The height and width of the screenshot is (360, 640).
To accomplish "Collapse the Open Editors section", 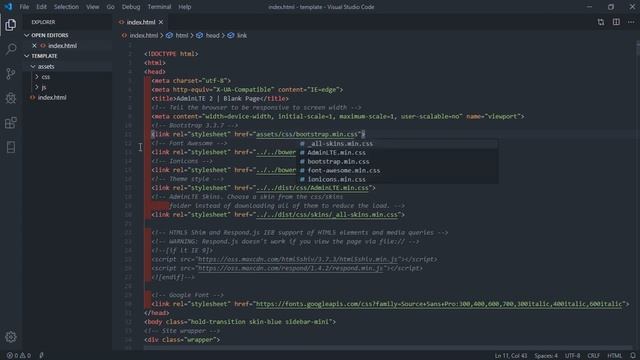I will click(27, 36).
